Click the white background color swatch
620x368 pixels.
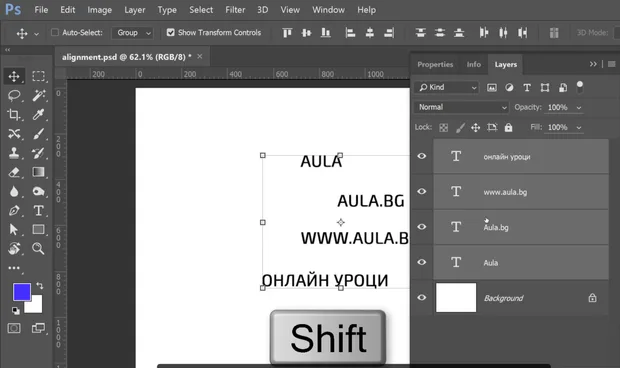tap(35, 306)
